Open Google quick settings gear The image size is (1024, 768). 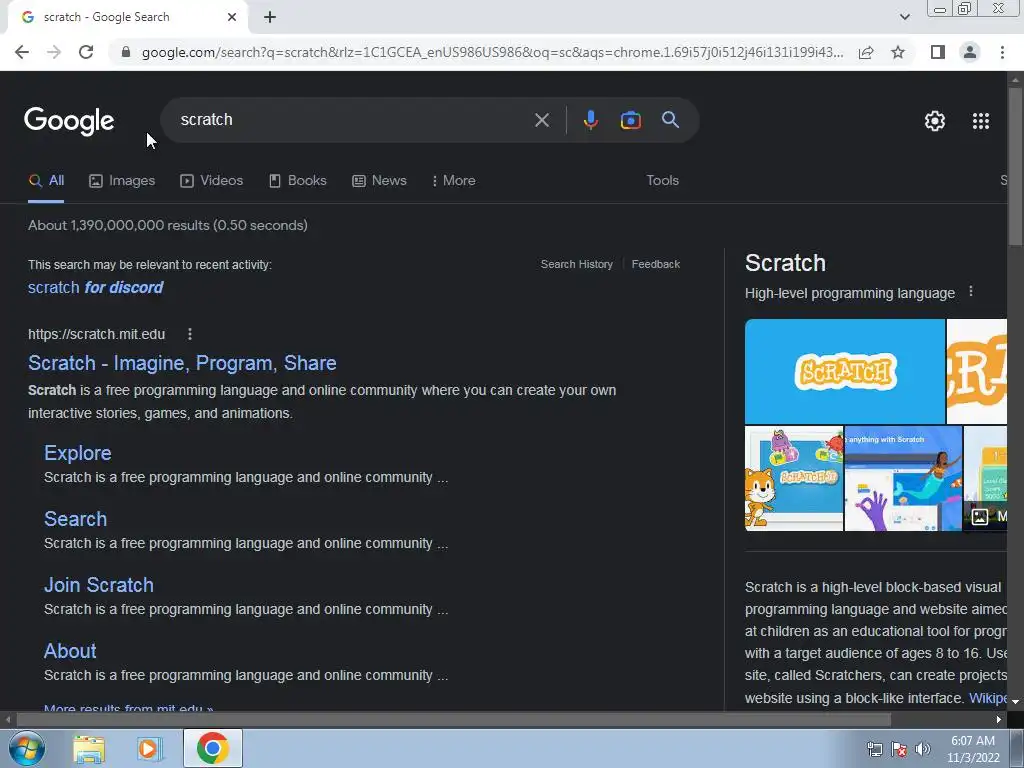click(x=935, y=121)
